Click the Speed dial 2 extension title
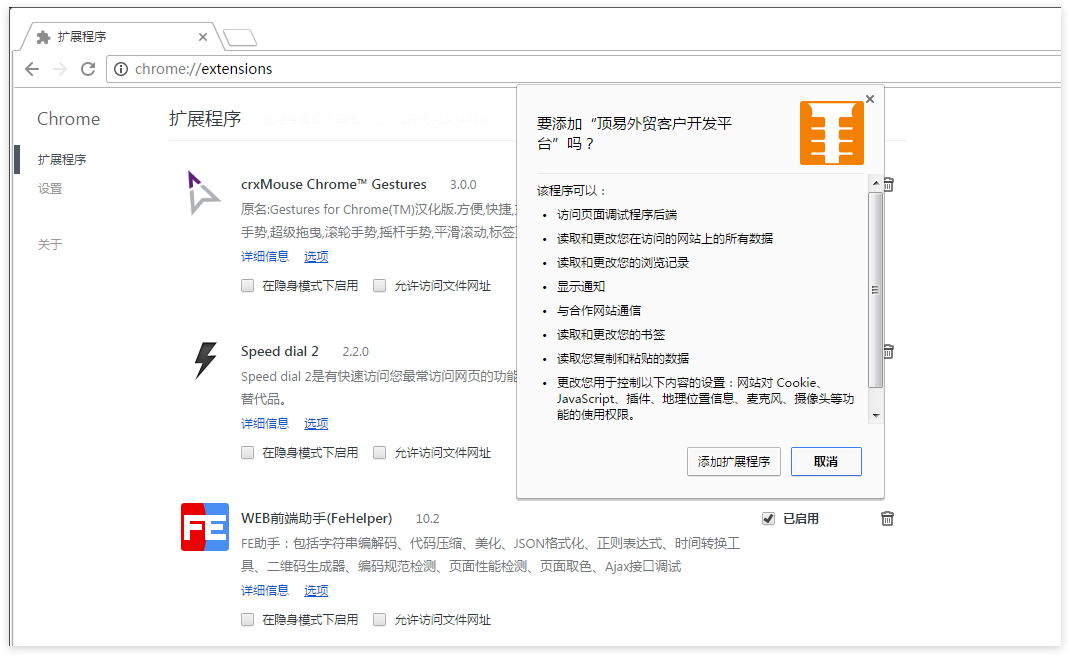The height and width of the screenshot is (657, 1070). click(x=280, y=351)
